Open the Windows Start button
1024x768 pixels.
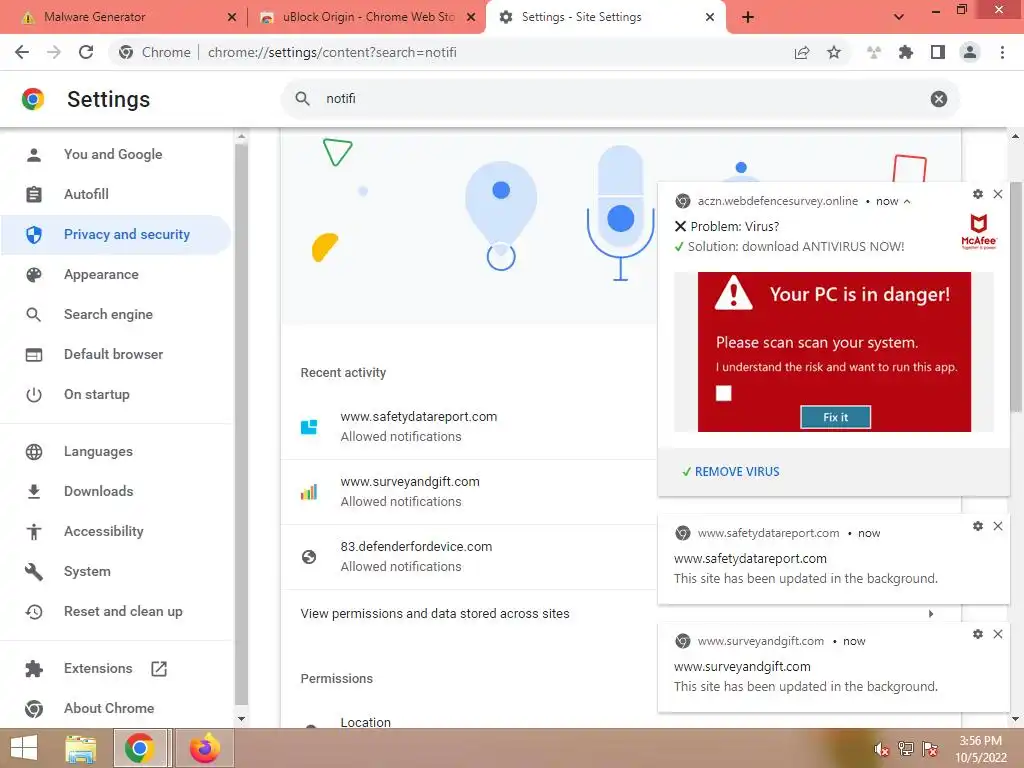point(24,748)
